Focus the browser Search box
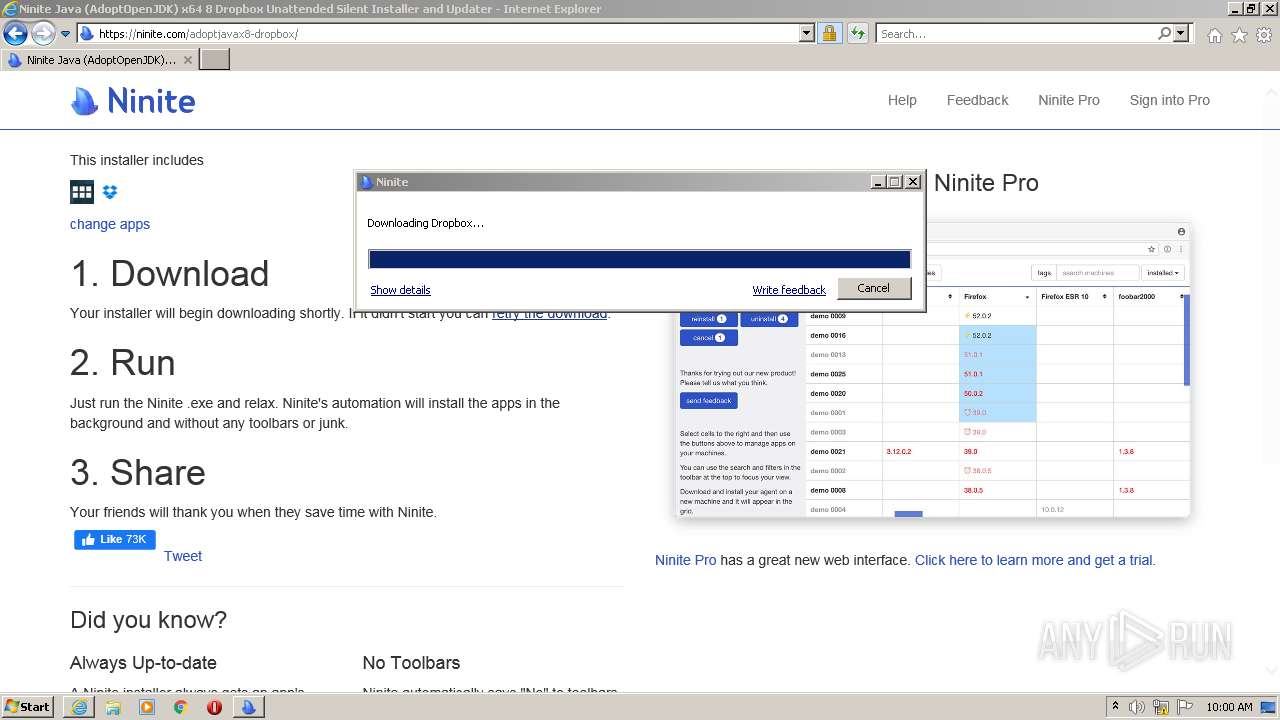This screenshot has width=1280, height=720. (1015, 34)
